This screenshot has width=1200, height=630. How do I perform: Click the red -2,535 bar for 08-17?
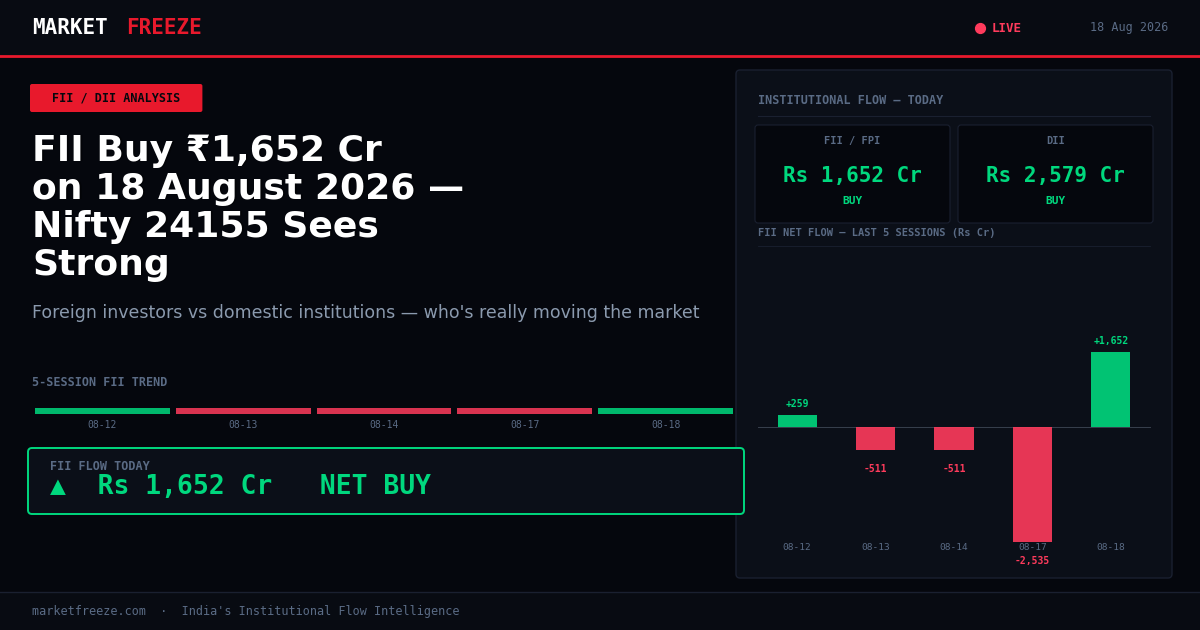pyautogui.click(x=1032, y=484)
